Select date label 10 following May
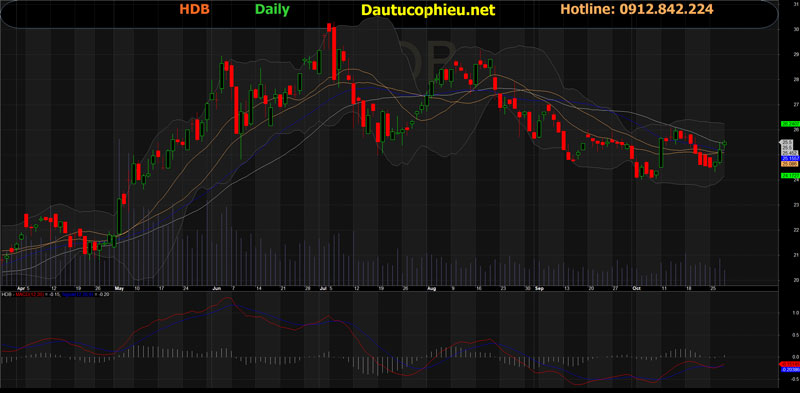800x393 pixels. (137, 288)
